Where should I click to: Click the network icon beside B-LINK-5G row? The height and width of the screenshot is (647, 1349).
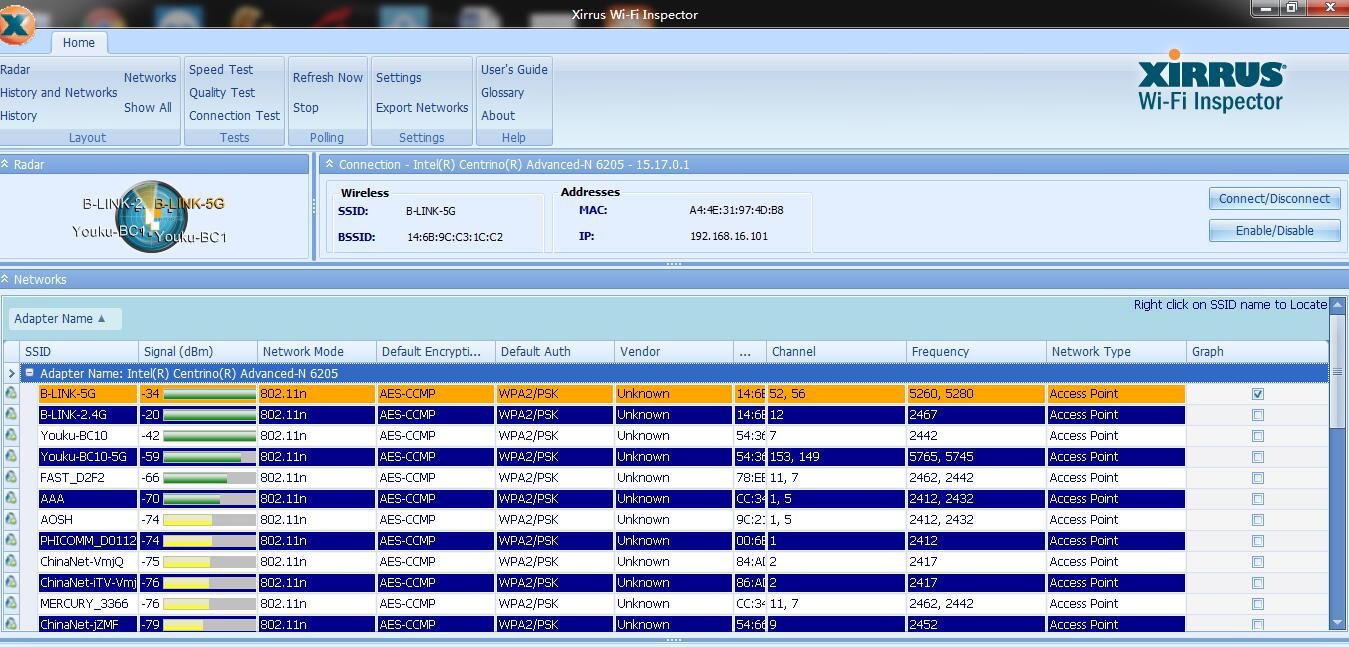coord(11,394)
